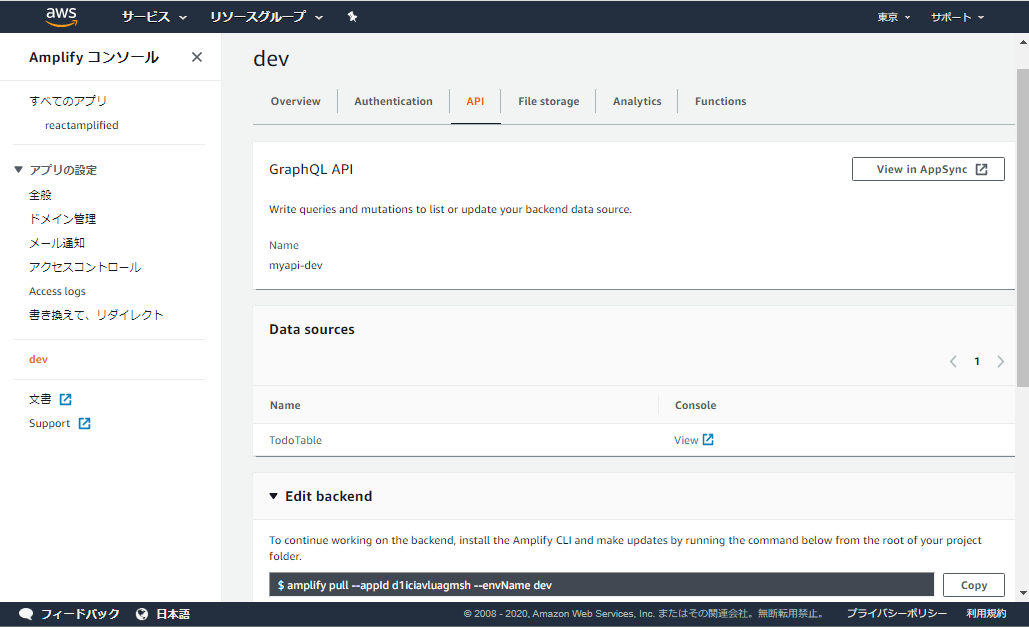Open メール通知 settings

[x=56, y=243]
